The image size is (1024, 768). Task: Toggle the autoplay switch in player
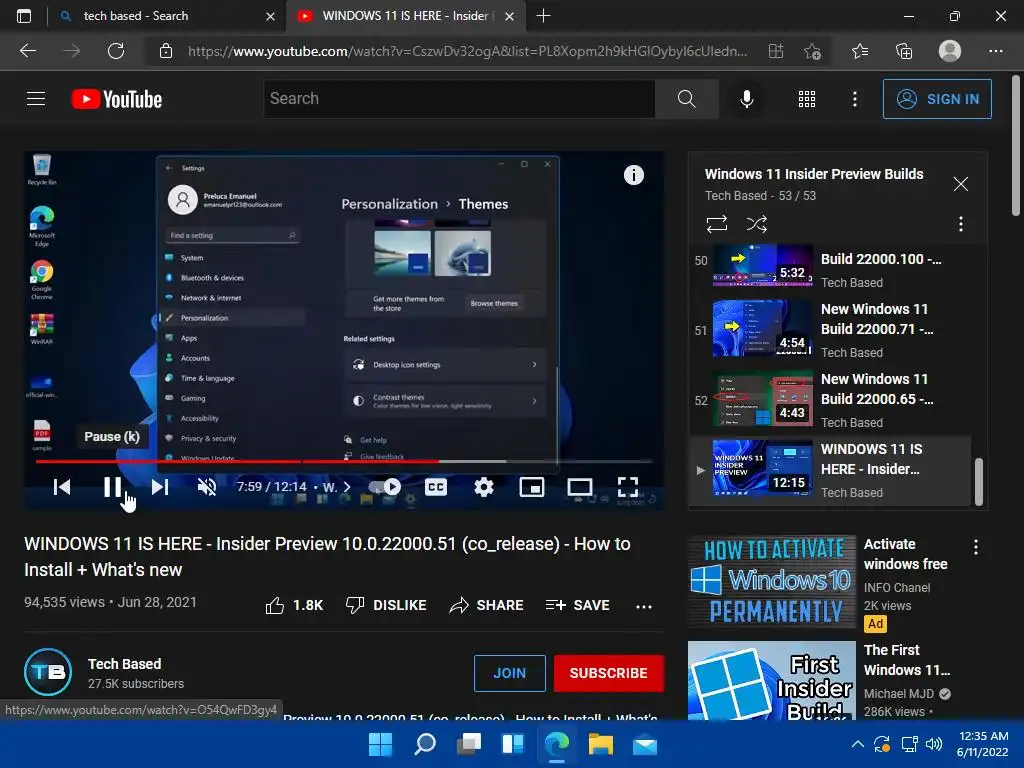pos(384,487)
